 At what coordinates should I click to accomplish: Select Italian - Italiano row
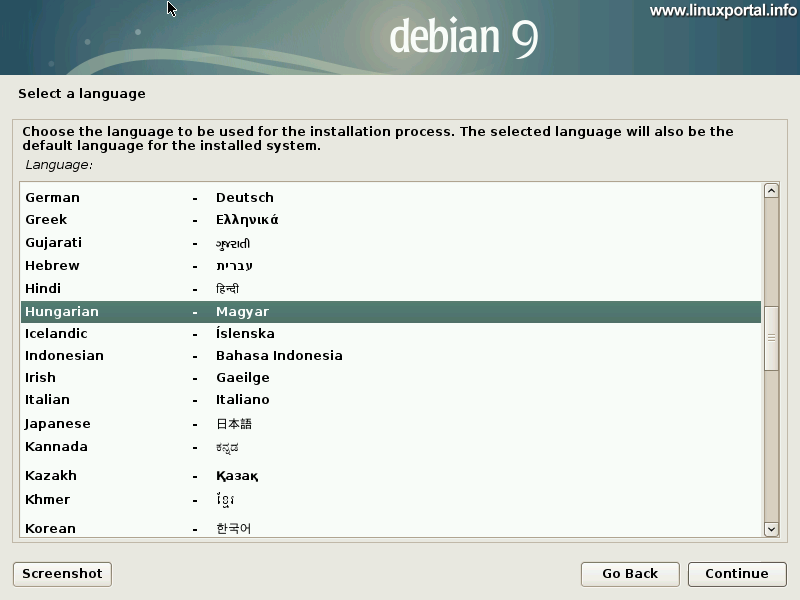coord(391,399)
